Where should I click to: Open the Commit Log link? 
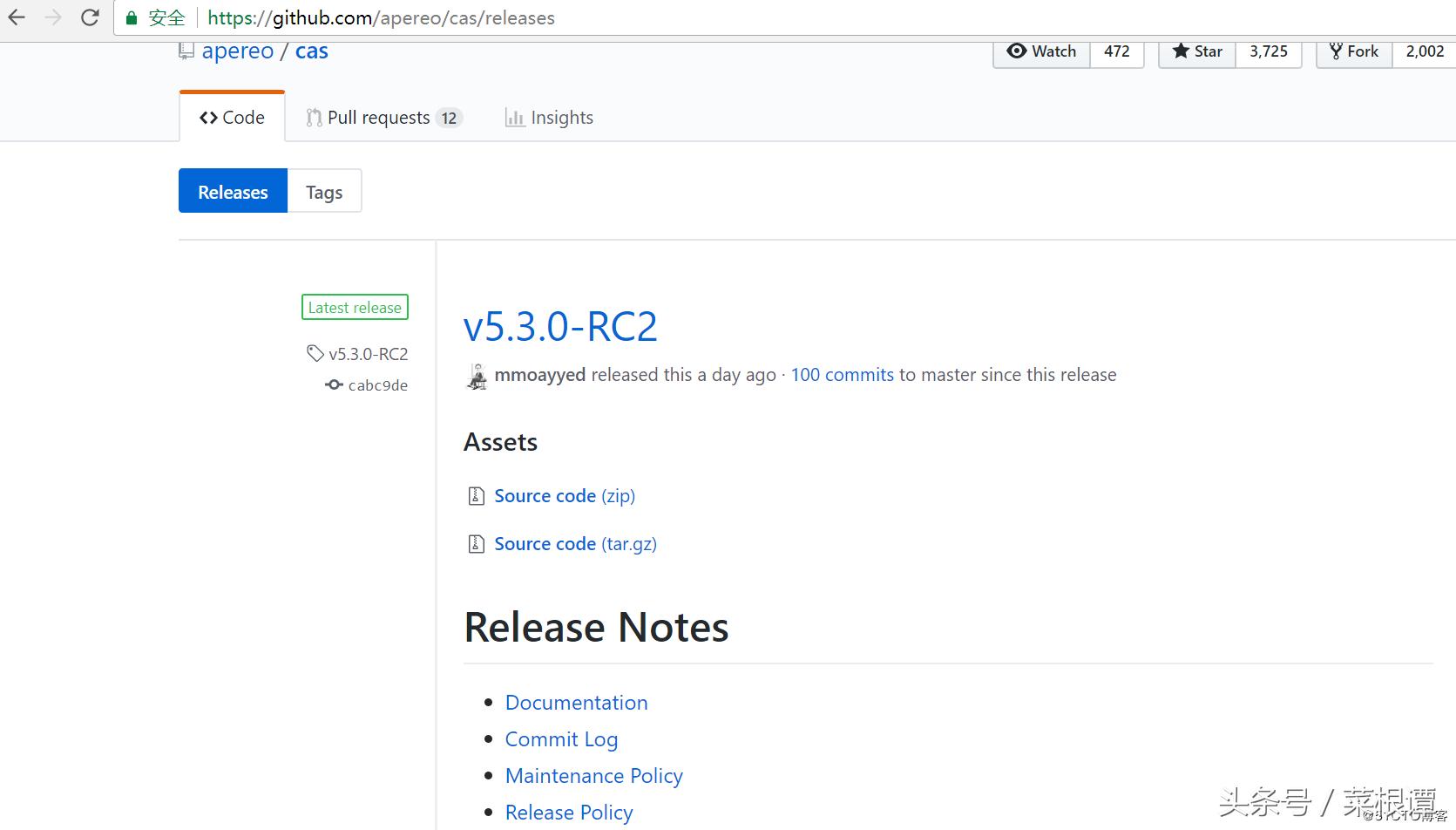561,739
